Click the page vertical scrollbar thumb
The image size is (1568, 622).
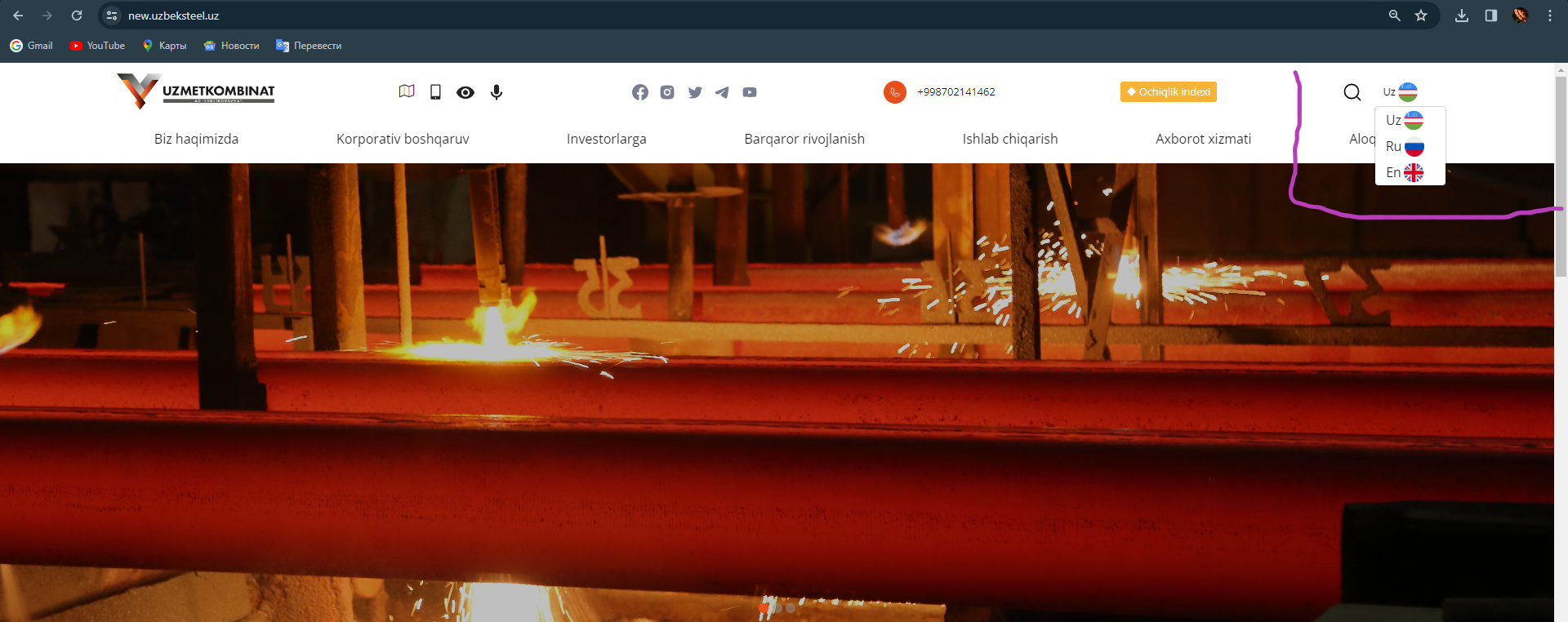click(x=1561, y=175)
